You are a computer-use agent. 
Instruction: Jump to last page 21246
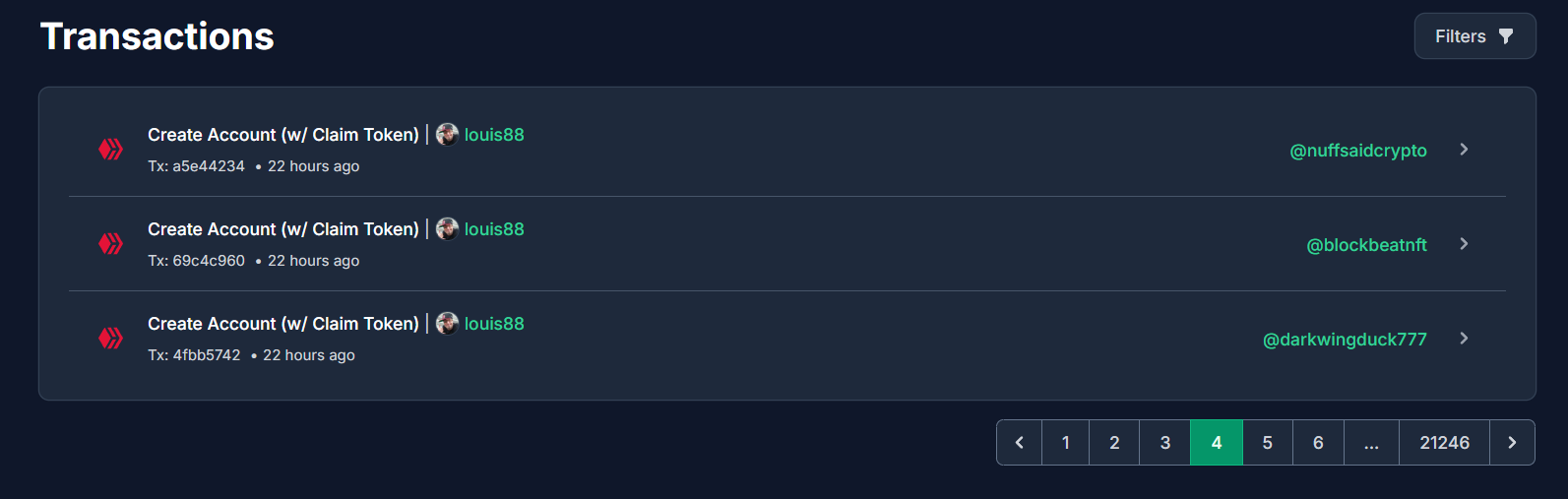click(1445, 443)
